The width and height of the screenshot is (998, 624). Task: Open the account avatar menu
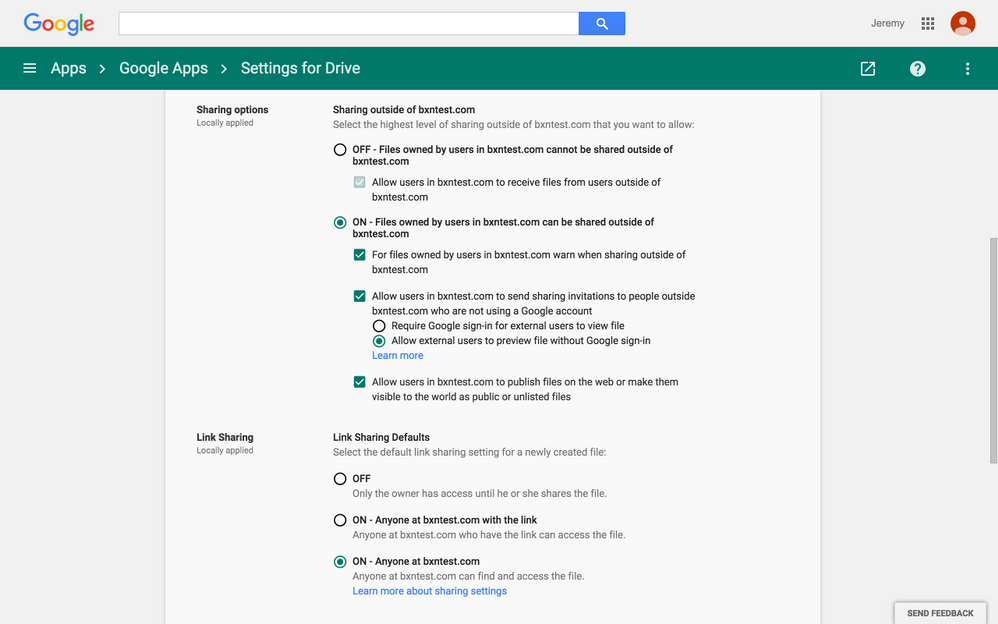(x=962, y=24)
